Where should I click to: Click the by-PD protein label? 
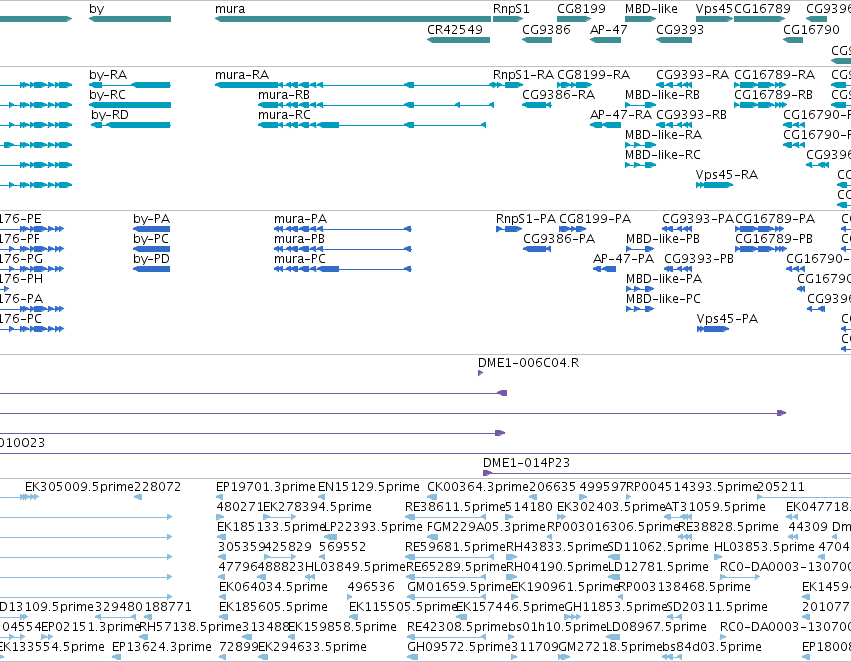pos(151,259)
